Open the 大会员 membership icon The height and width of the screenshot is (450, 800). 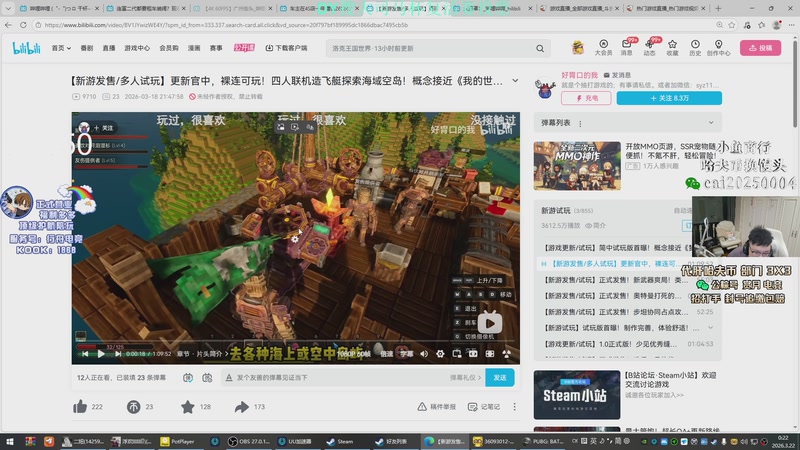[603, 47]
